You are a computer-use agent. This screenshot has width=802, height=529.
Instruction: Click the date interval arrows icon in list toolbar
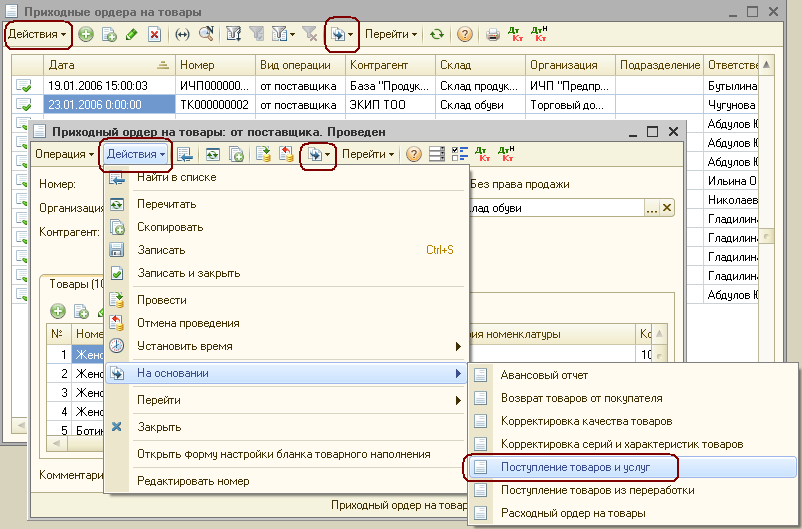183,35
